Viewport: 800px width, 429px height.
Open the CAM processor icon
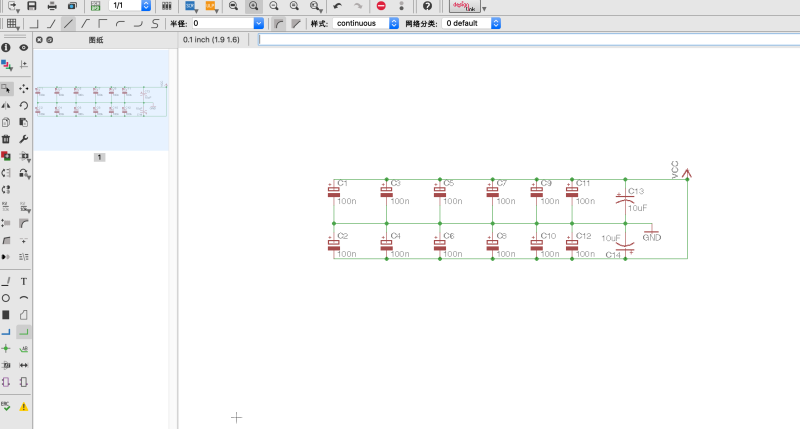(72, 6)
